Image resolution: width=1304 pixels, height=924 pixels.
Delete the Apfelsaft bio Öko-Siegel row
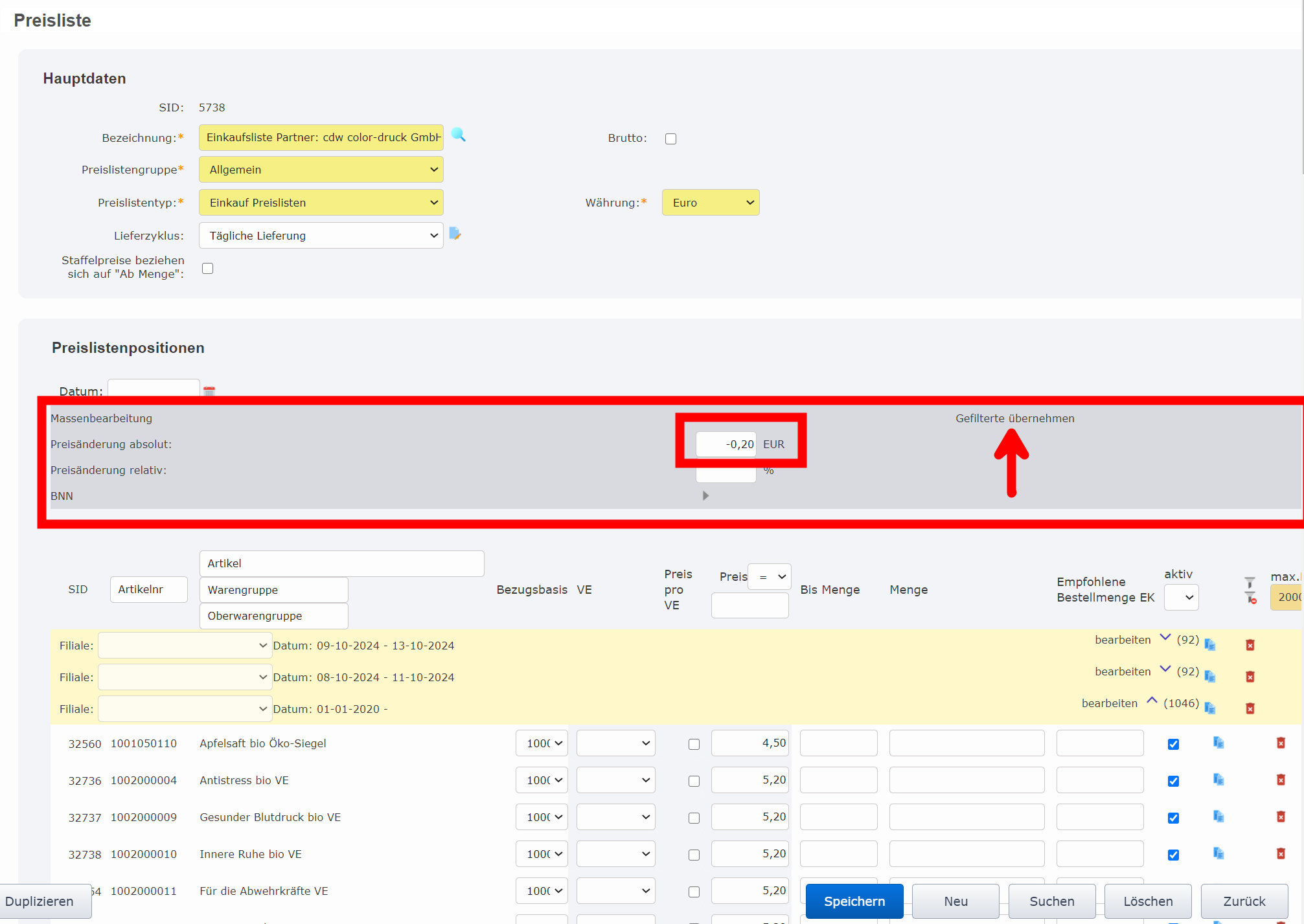point(1280,743)
